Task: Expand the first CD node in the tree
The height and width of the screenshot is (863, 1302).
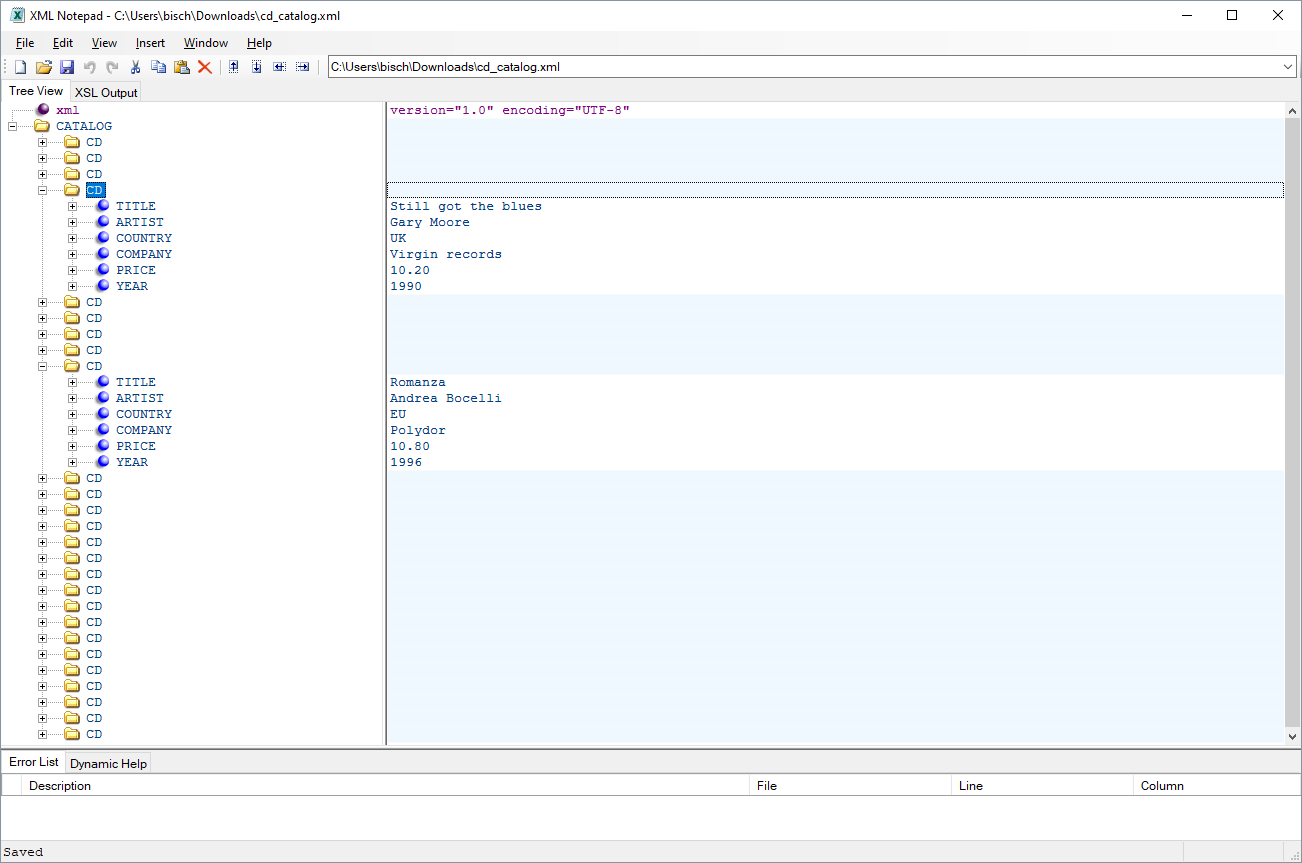Action: (x=41, y=141)
